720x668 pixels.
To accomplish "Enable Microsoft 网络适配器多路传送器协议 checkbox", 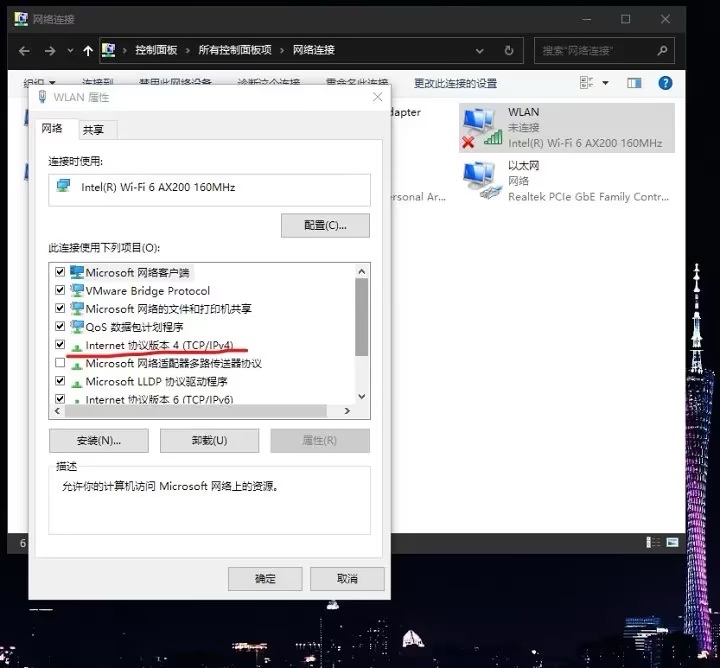I will point(61,363).
